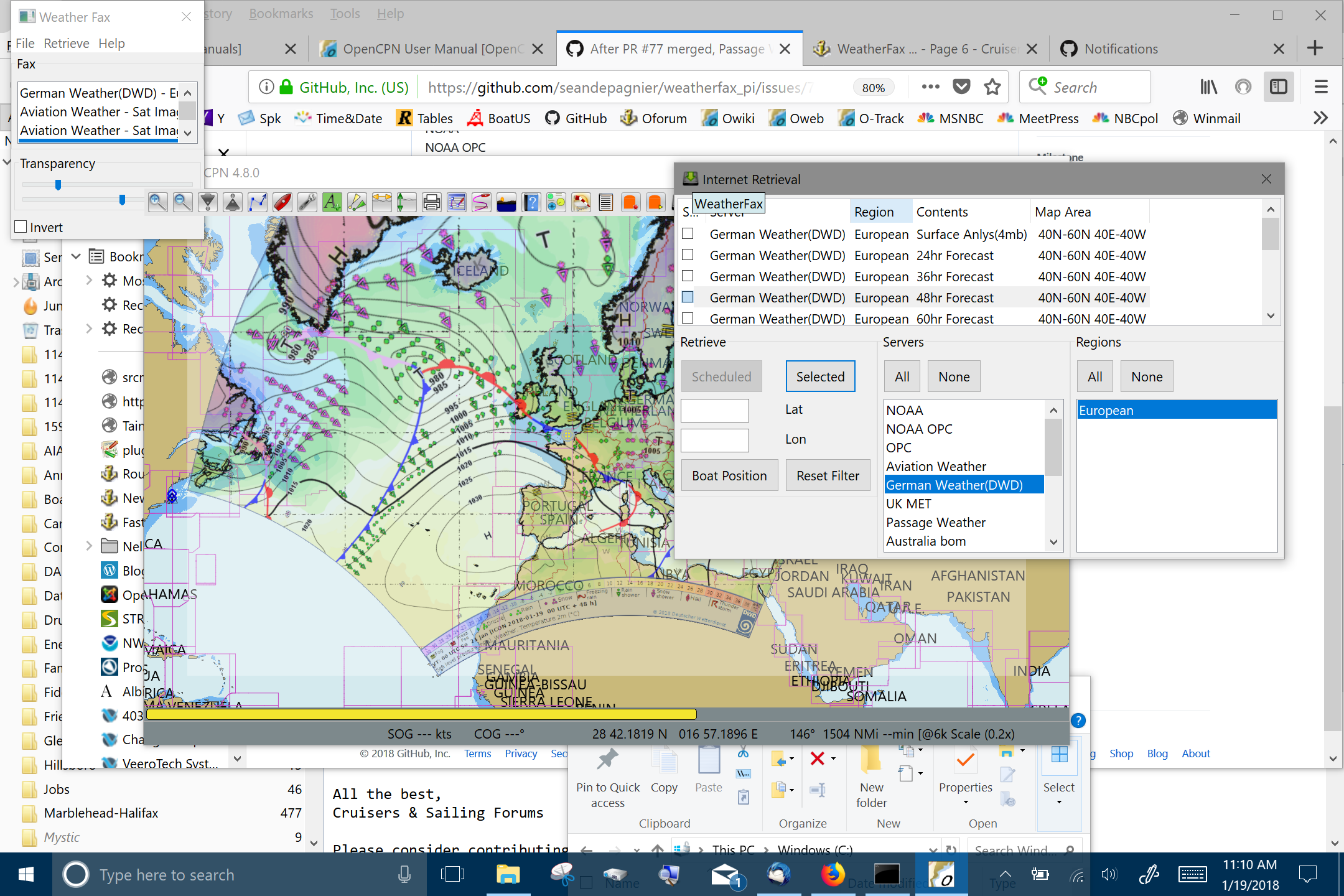The width and height of the screenshot is (1344, 896).
Task: Click the orange cylinder icon with red dot
Action: click(x=631, y=202)
